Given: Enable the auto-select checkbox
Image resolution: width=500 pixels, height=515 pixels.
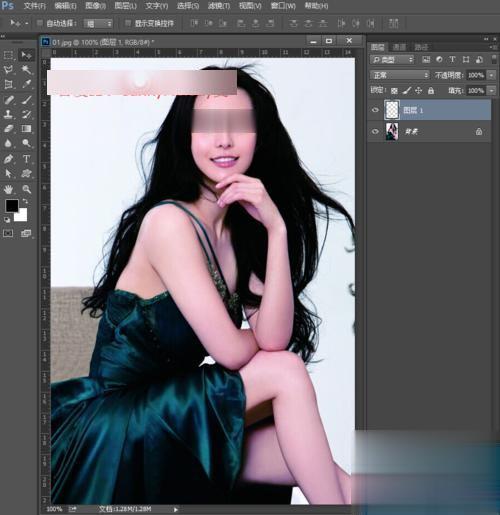Looking at the screenshot, I should click(x=40, y=23).
